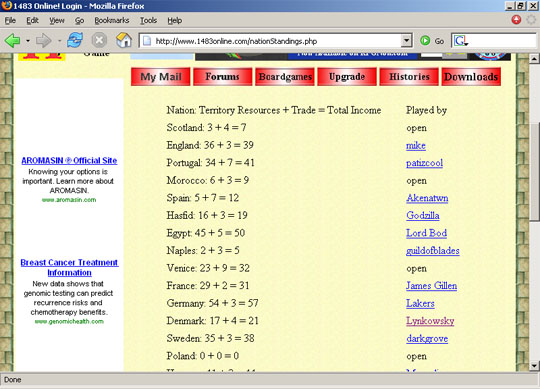The width and height of the screenshot is (540, 389).
Task: Click the Stop loading icon
Action: click(99, 41)
